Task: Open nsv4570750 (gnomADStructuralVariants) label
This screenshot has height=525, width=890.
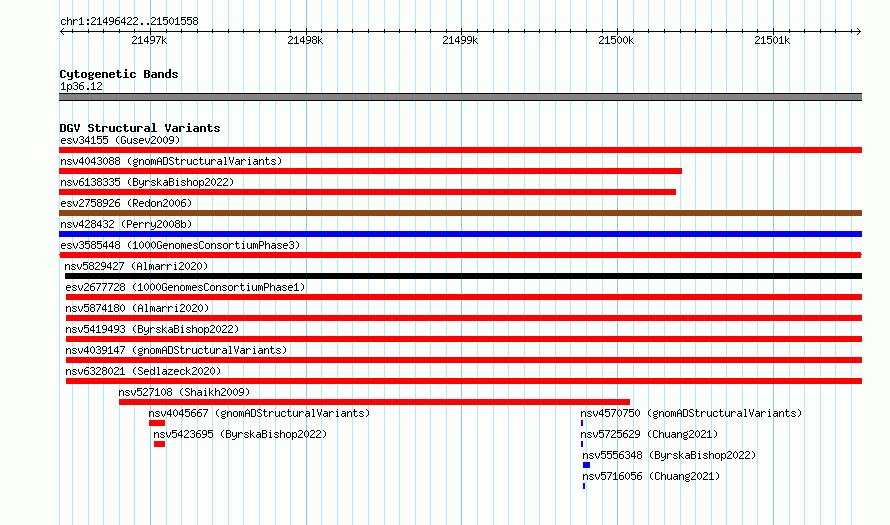Action: click(691, 413)
